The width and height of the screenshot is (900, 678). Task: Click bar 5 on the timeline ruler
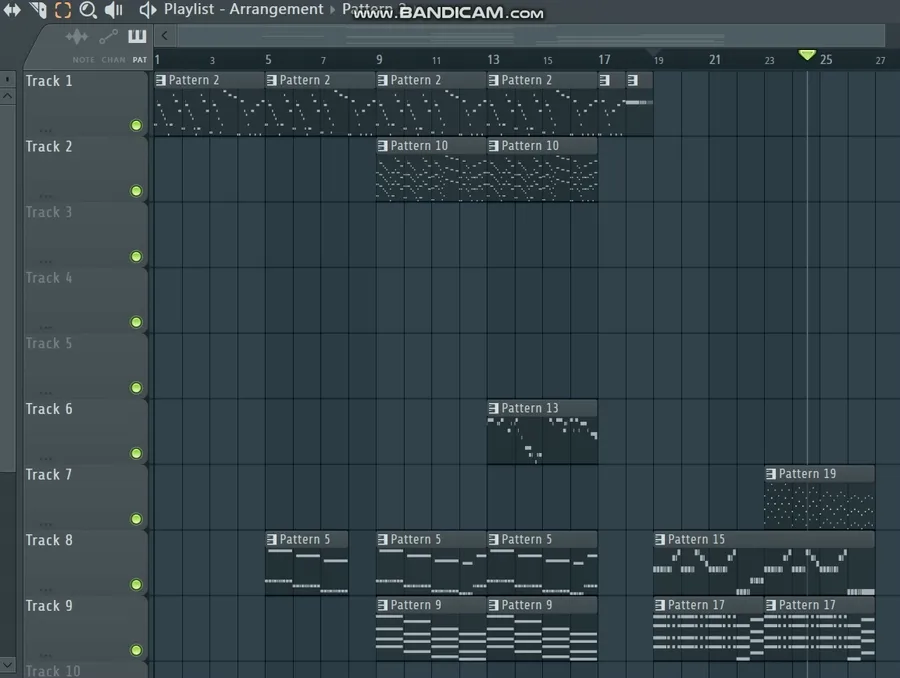coord(268,60)
